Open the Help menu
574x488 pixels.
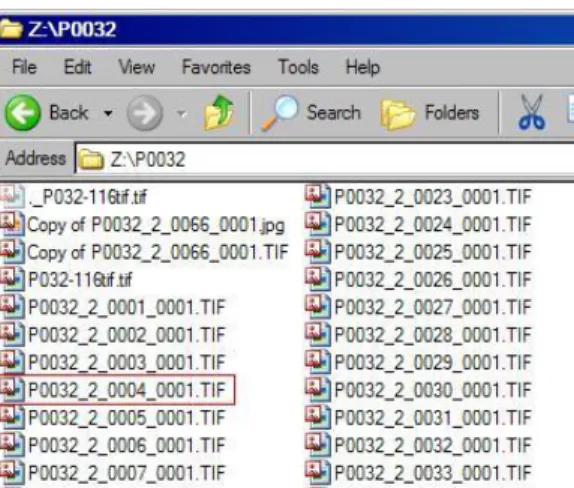tap(363, 67)
